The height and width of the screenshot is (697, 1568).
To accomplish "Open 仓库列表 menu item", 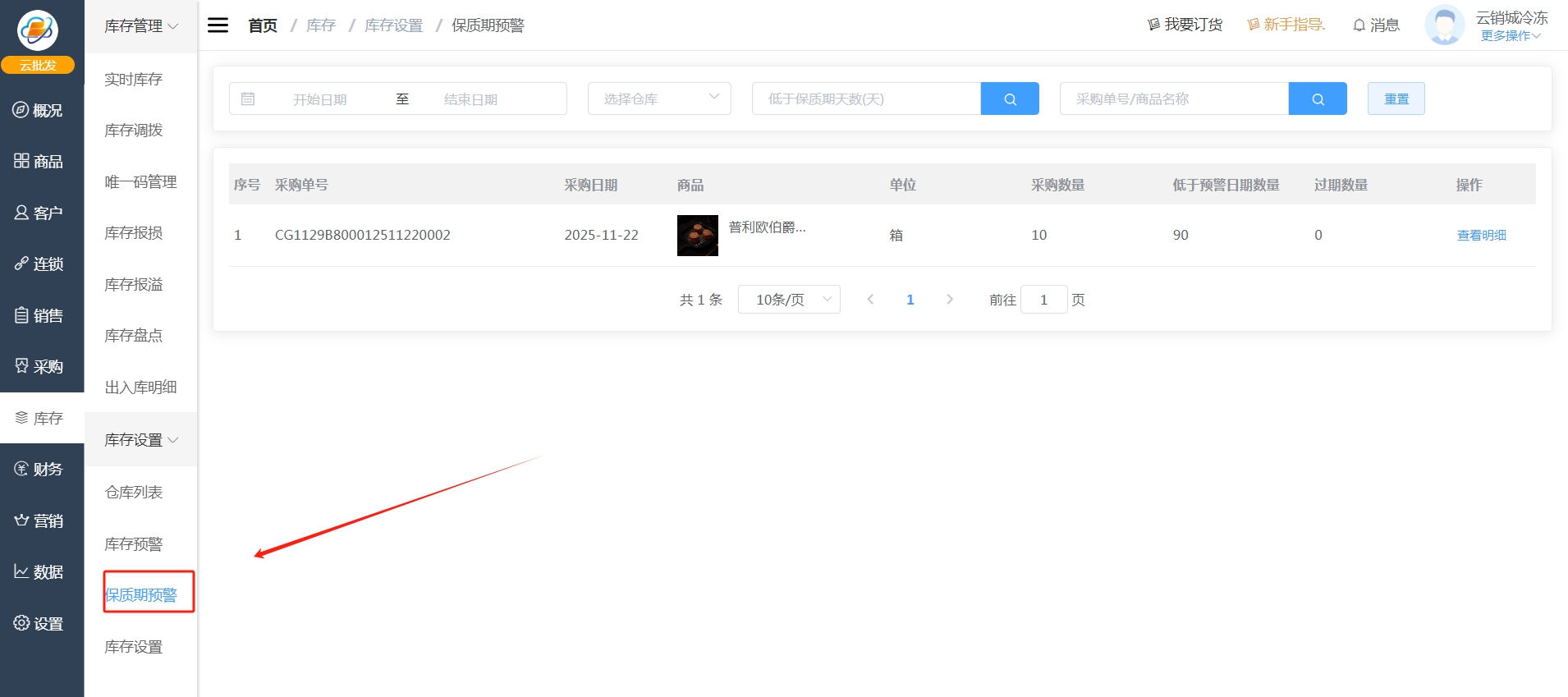I will click(x=134, y=493).
